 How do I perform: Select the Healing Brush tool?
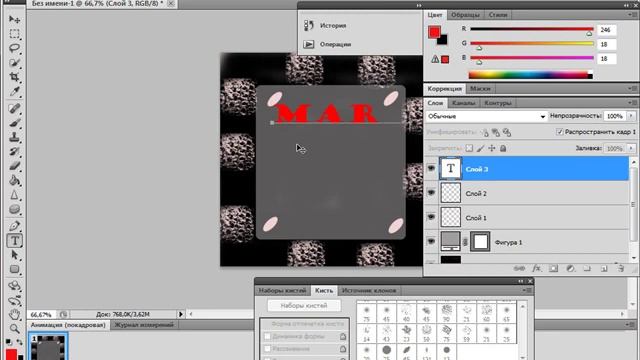[x=14, y=108]
